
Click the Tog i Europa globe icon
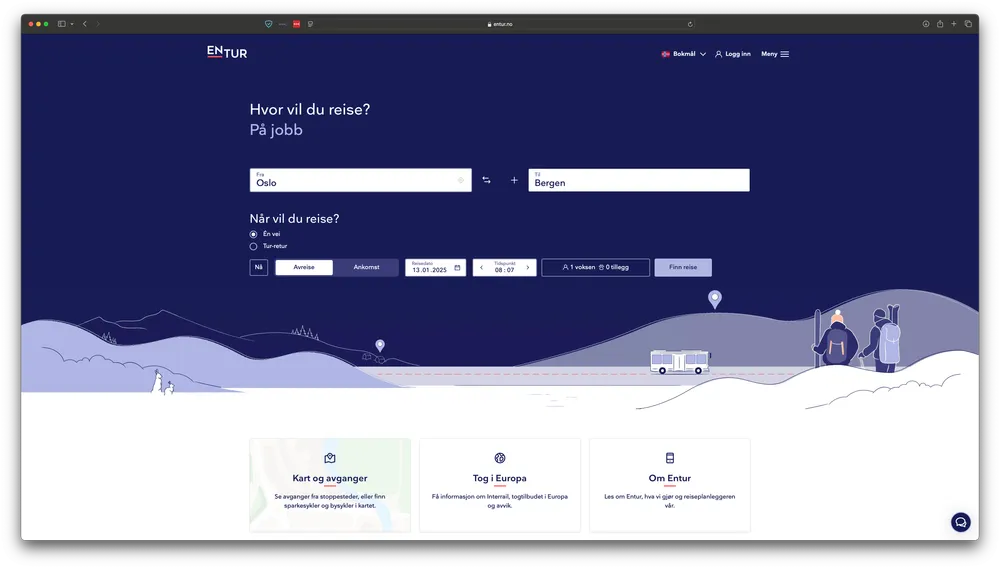(x=500, y=458)
